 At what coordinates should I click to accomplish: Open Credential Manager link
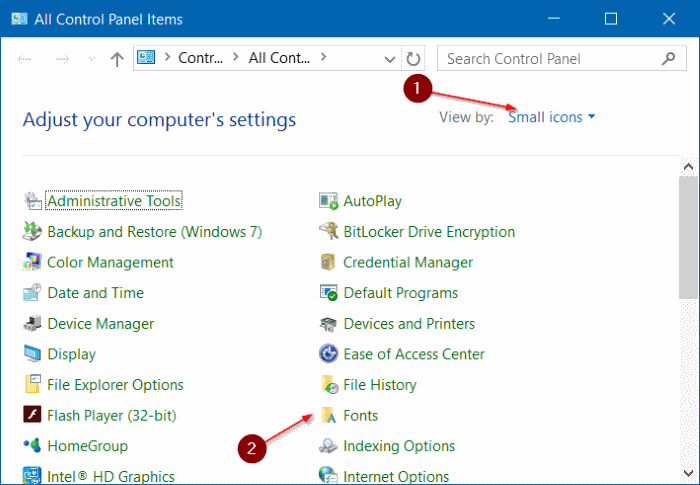pyautogui.click(x=408, y=262)
